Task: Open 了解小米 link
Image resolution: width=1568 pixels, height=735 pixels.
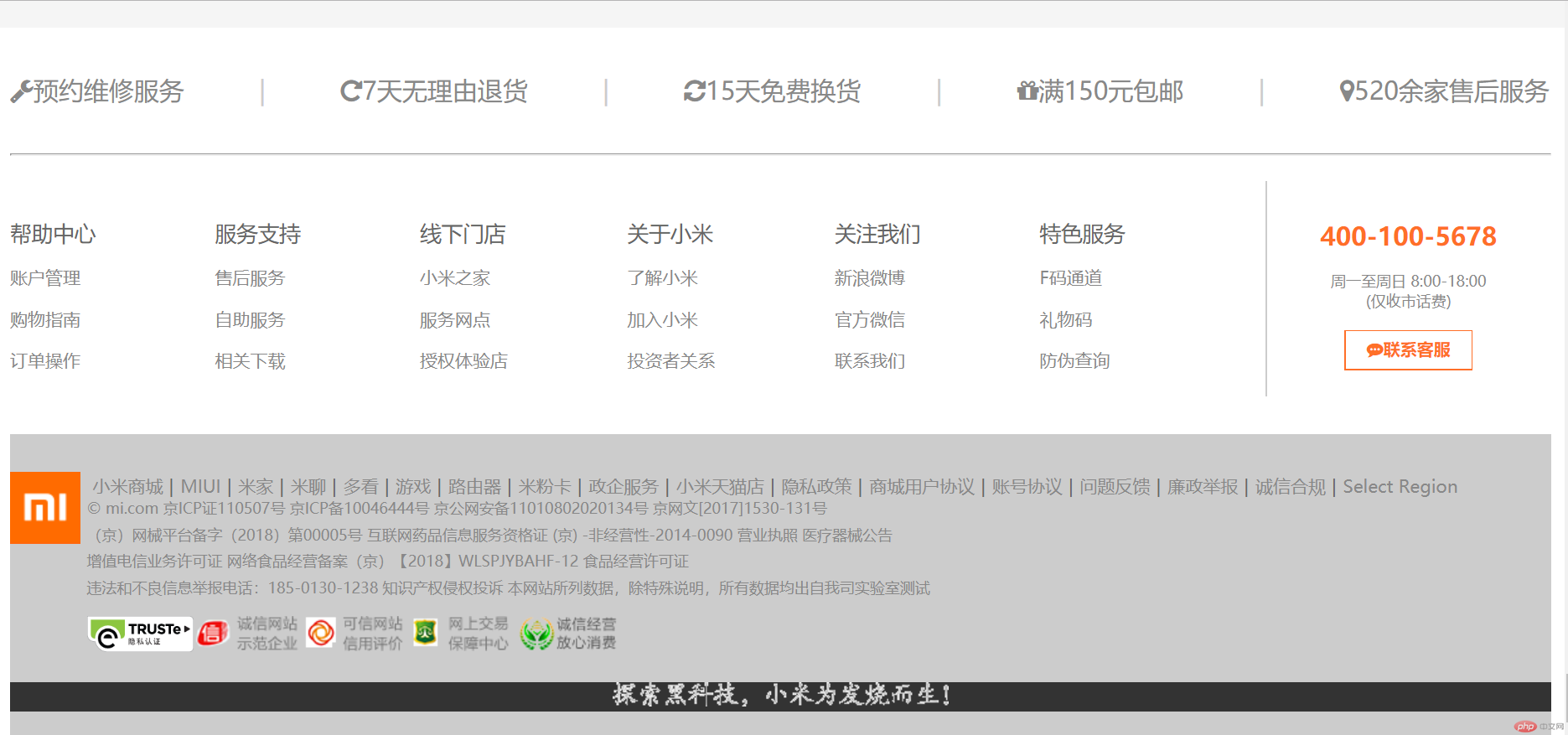Action: [x=662, y=278]
